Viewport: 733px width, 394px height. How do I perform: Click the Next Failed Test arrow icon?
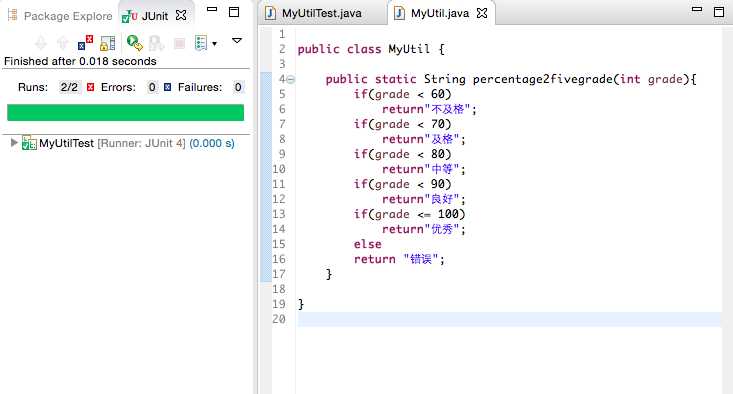pos(41,43)
